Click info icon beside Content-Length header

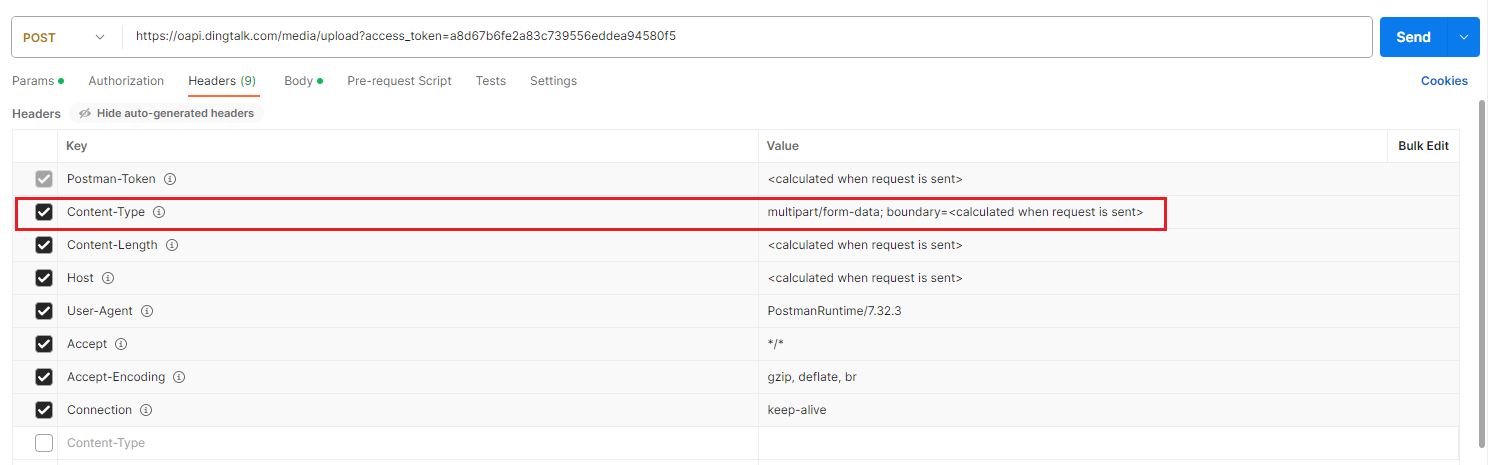(171, 245)
